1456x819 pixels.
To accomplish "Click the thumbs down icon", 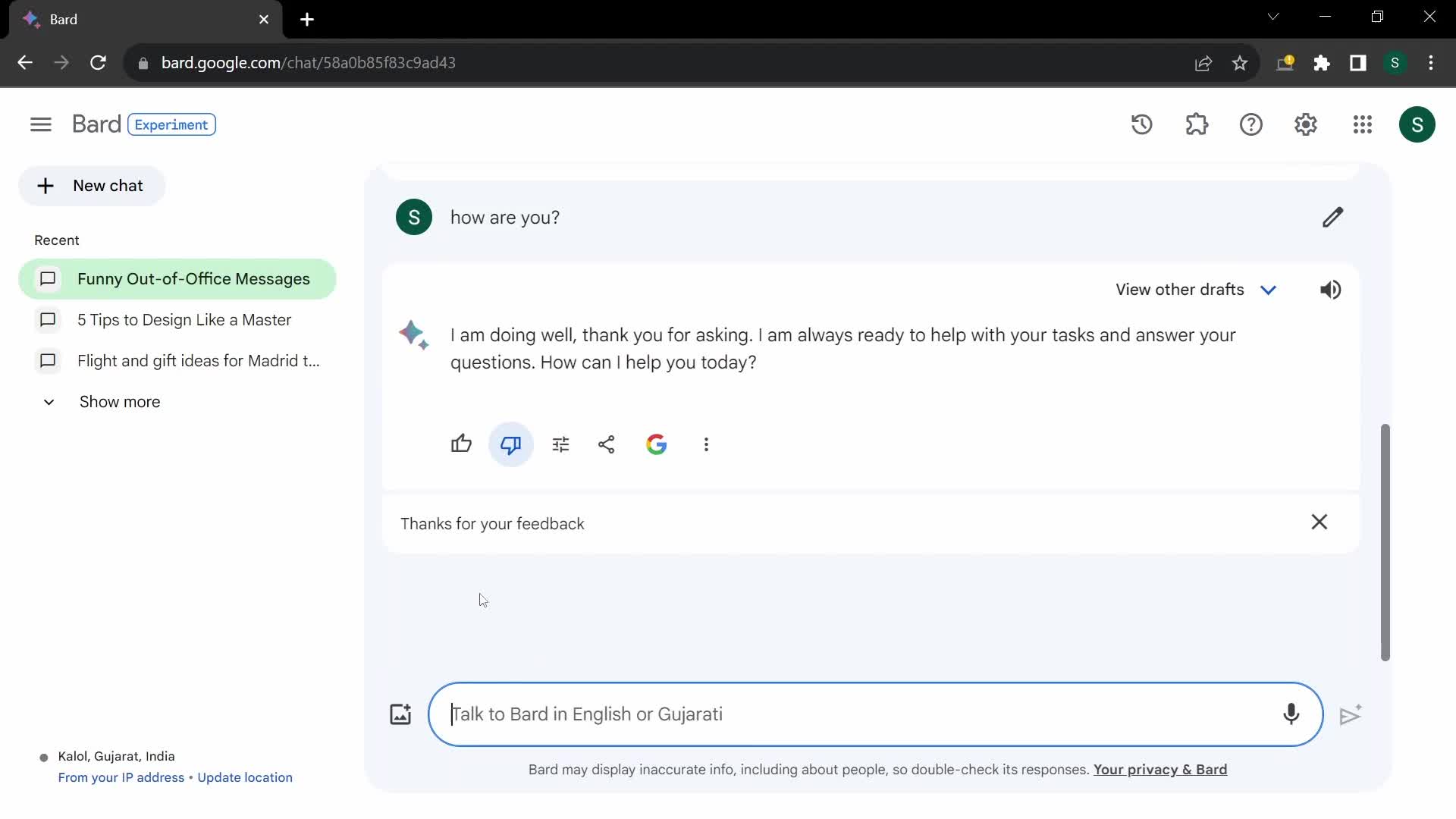I will click(x=511, y=443).
